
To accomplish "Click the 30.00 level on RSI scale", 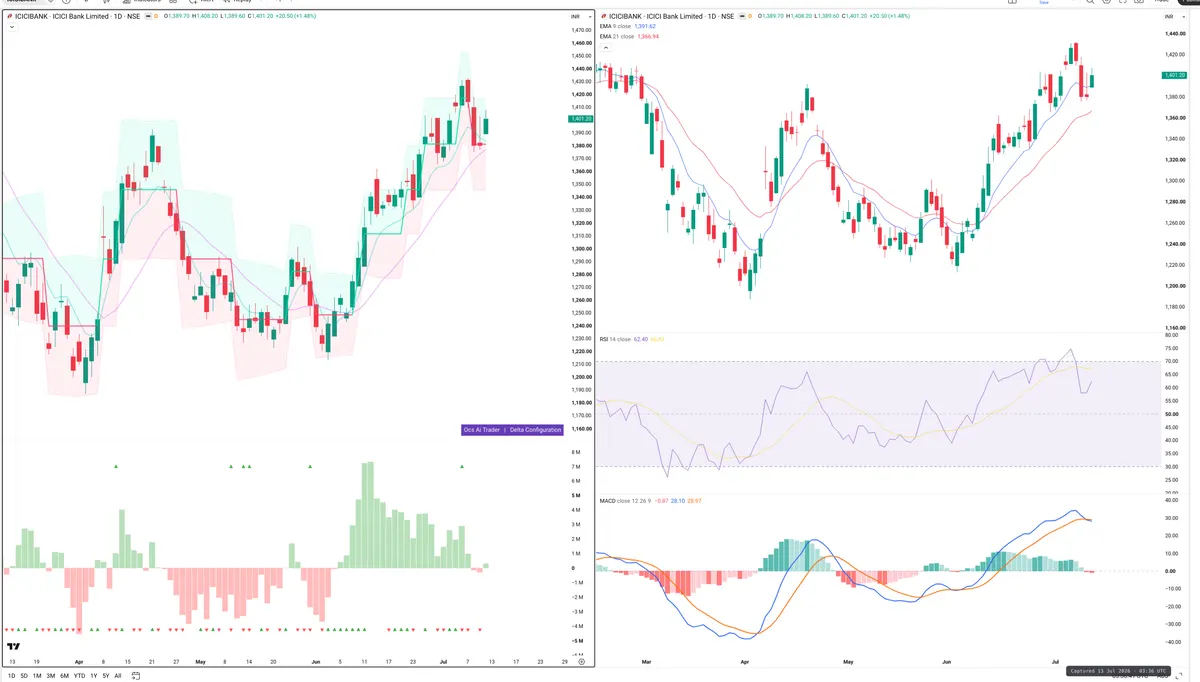I will [1171, 467].
